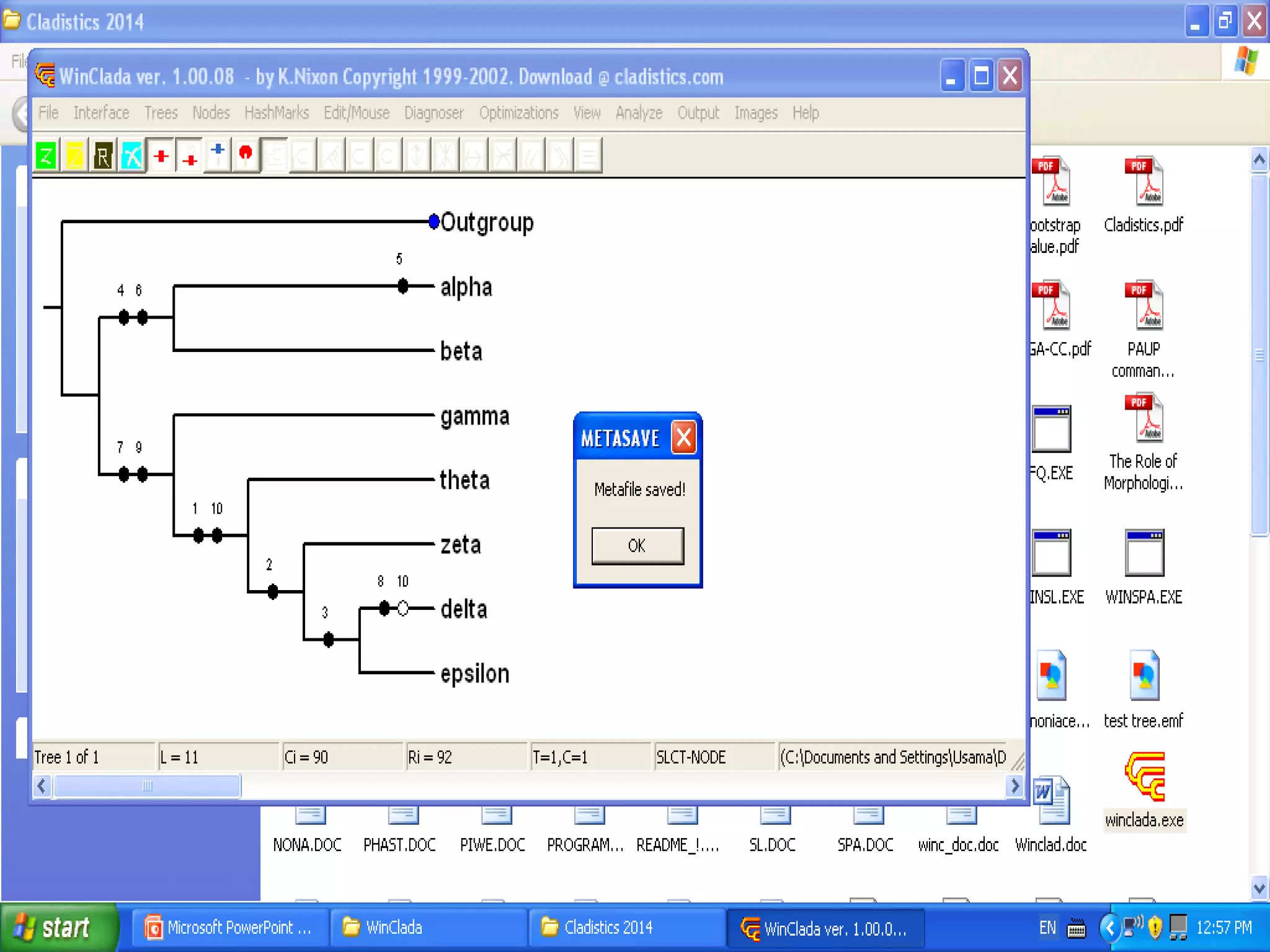1270x952 pixels.
Task: Click the right arrow of horizontal scrollbar
Action: click(1015, 786)
